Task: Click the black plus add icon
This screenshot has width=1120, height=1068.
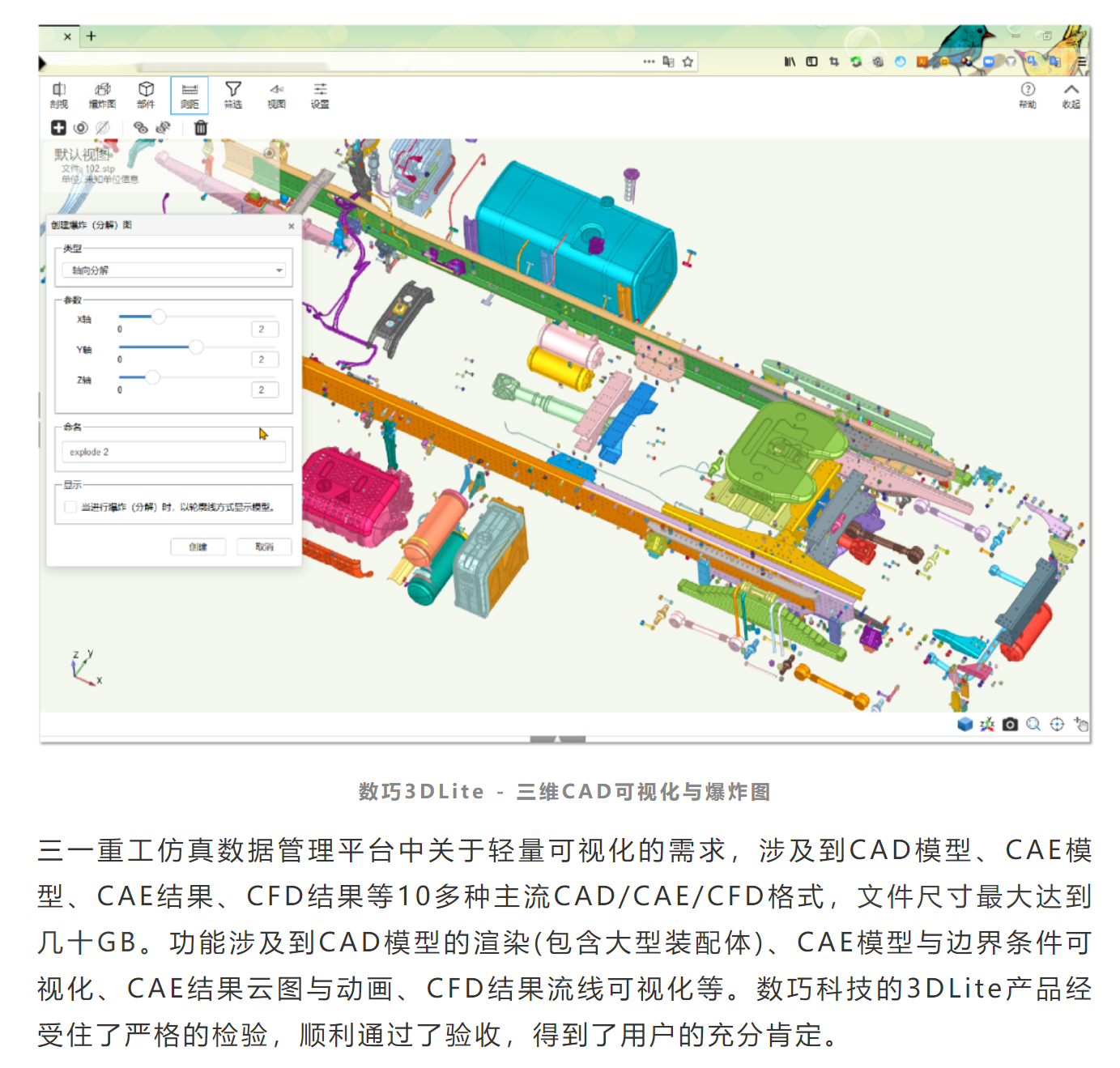Action: click(58, 128)
